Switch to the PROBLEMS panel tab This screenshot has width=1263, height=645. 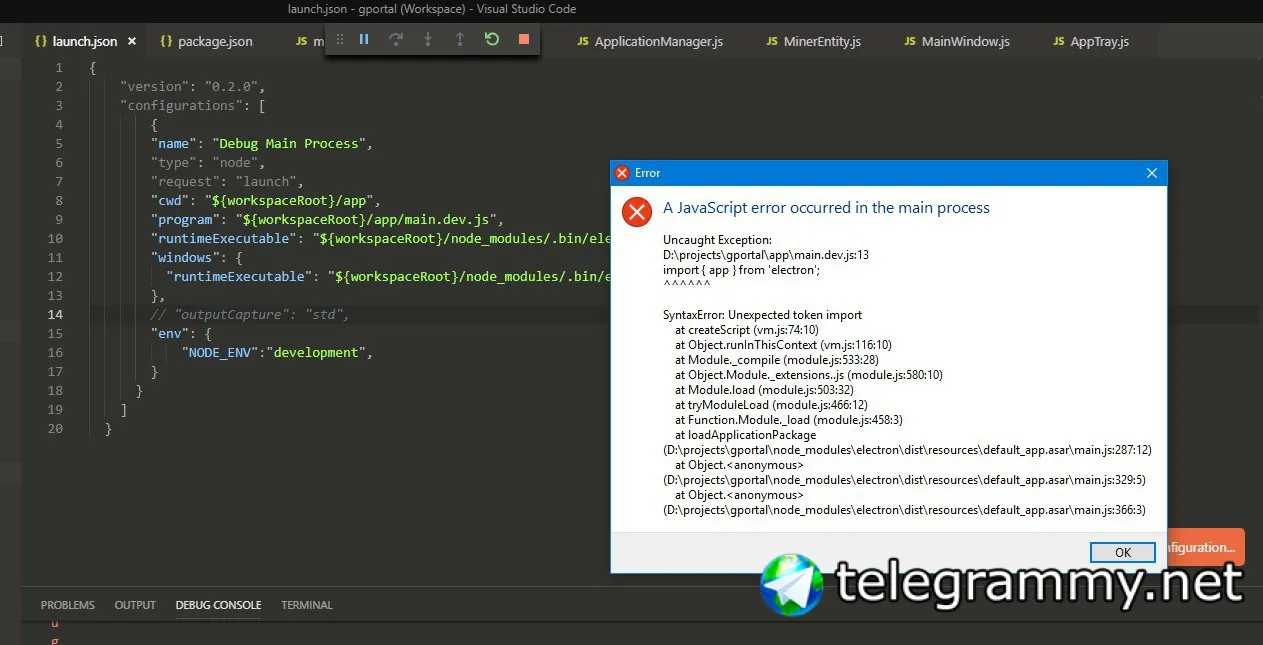coord(68,605)
